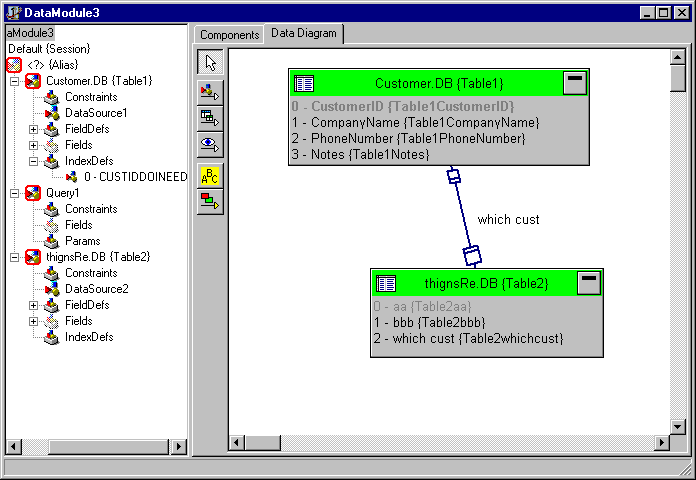Click the 'which cust' link label
This screenshot has width=696, height=480.
pos(508,219)
